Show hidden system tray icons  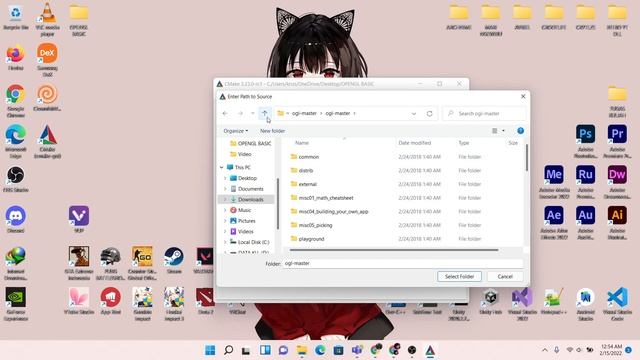click(x=544, y=350)
